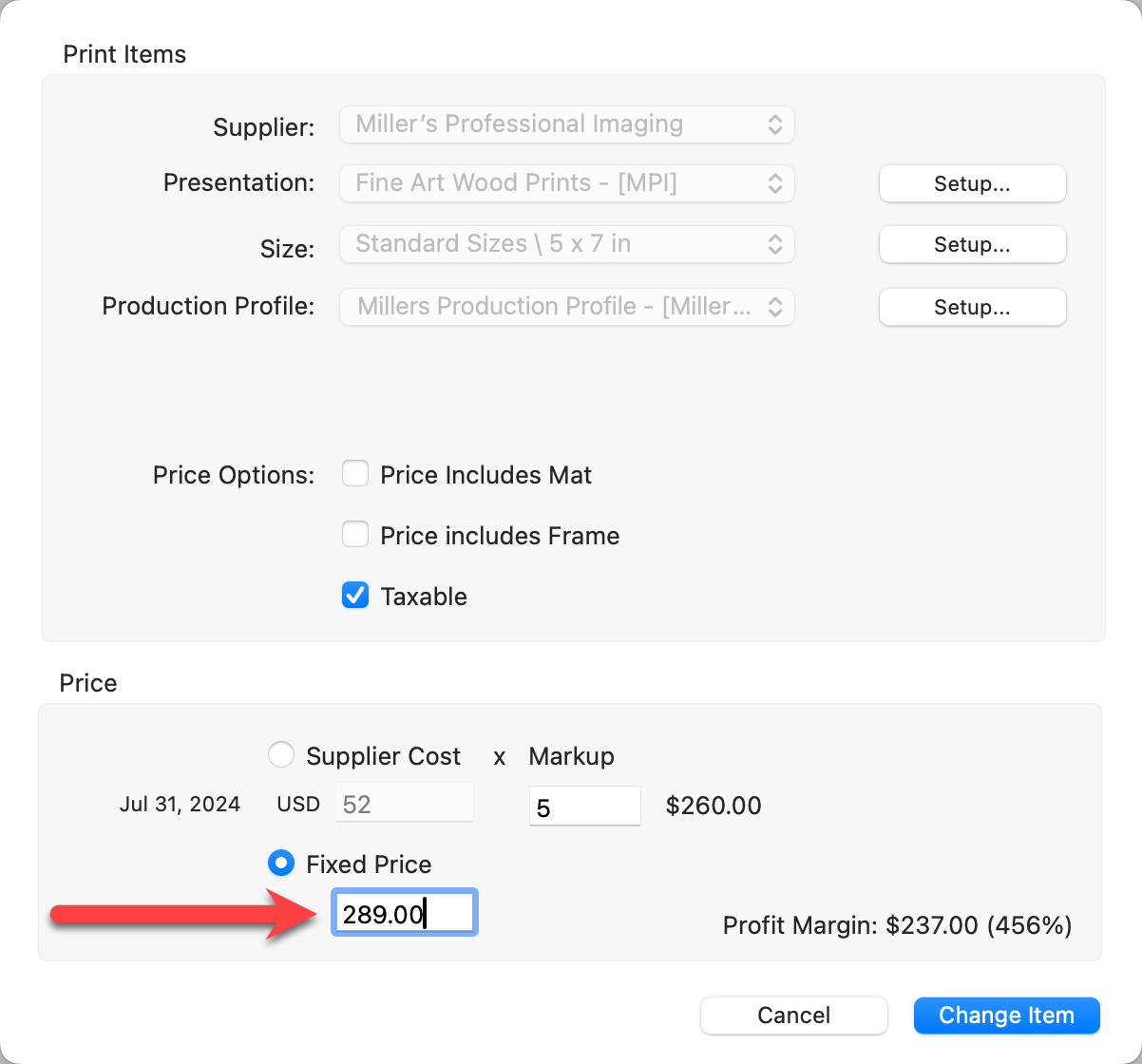
Task: Confirm with the Change Item button
Action: tap(1006, 1016)
